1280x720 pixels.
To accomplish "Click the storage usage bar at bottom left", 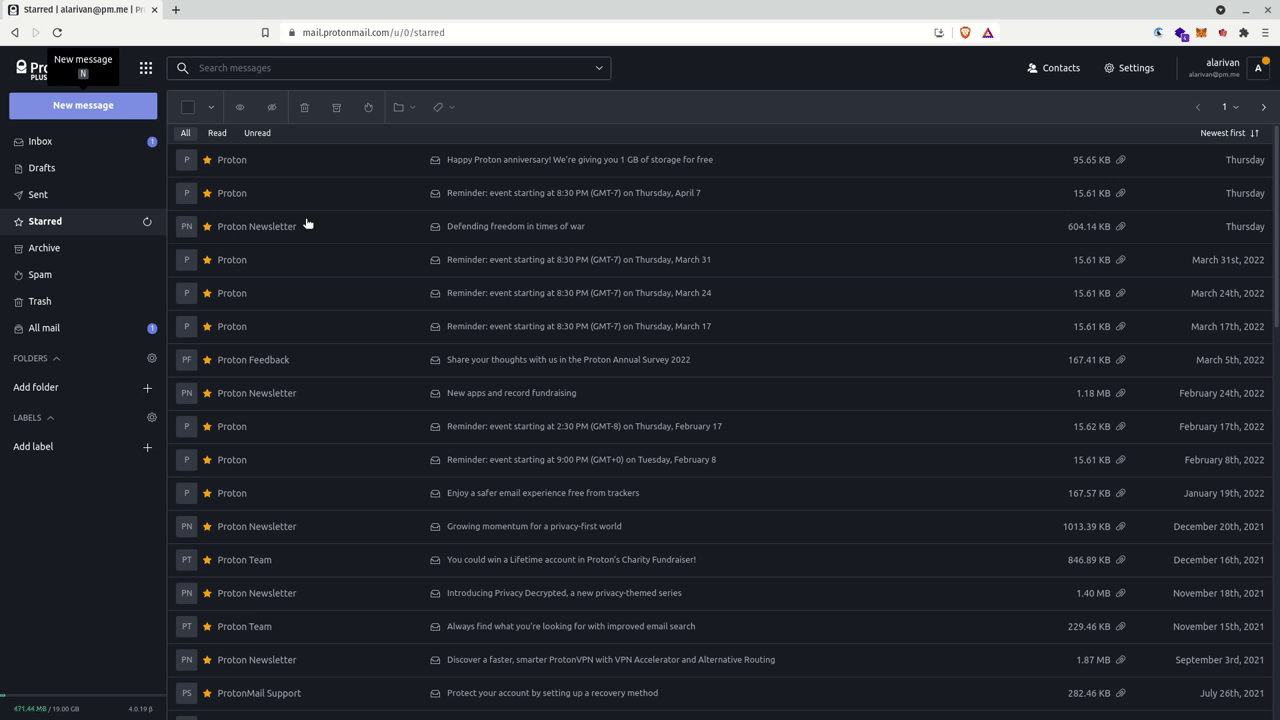I will click(46, 708).
